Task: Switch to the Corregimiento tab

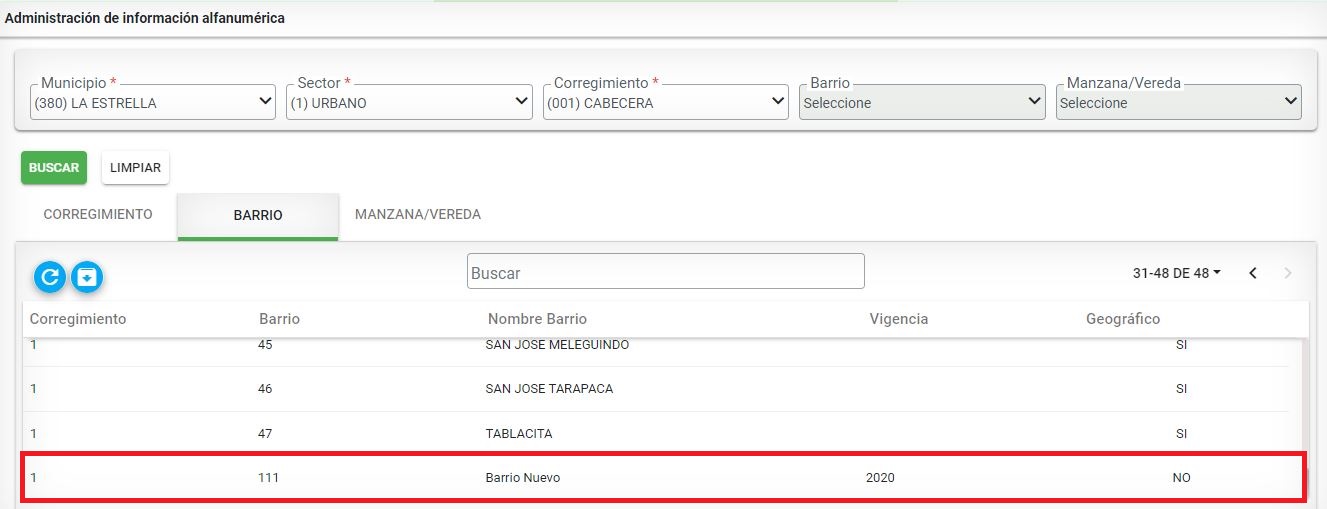Action: 98,215
